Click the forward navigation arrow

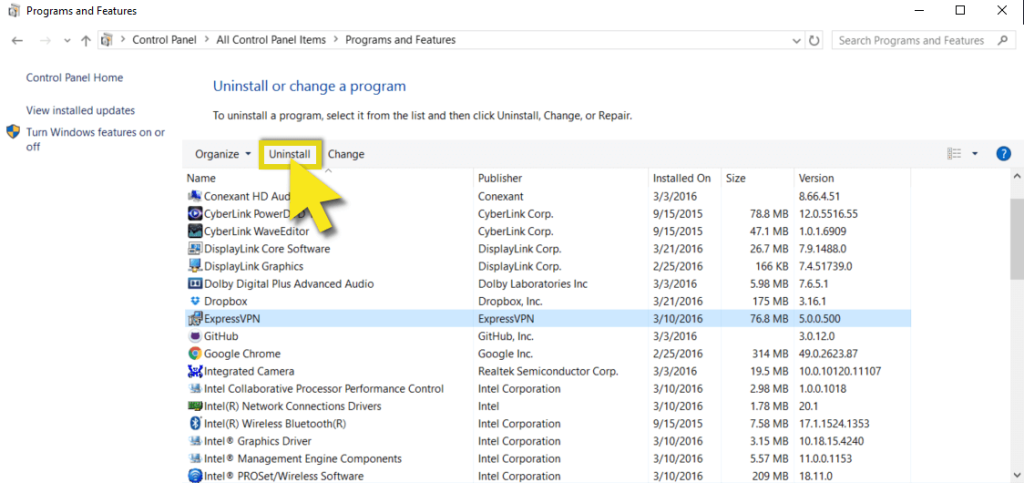click(45, 40)
